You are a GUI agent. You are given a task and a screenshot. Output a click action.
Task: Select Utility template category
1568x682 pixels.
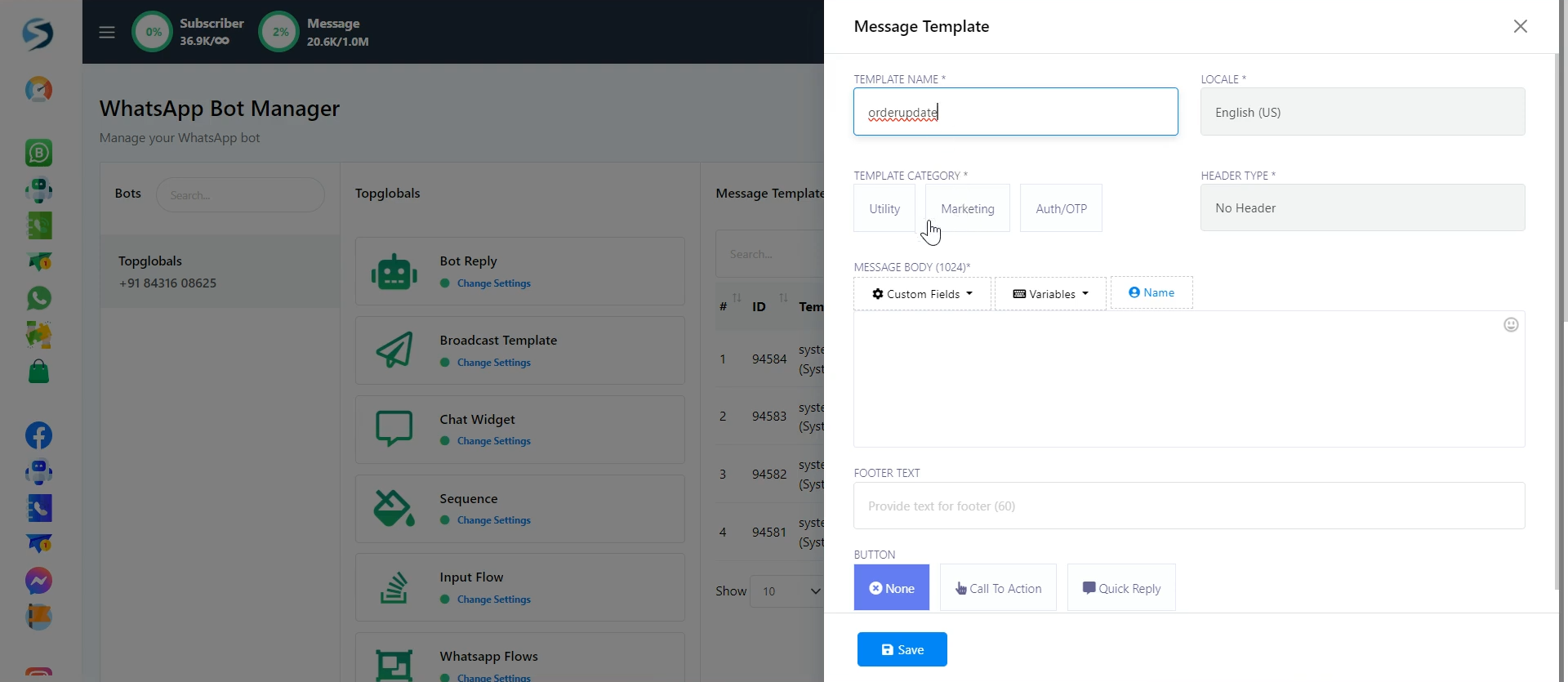pos(884,208)
